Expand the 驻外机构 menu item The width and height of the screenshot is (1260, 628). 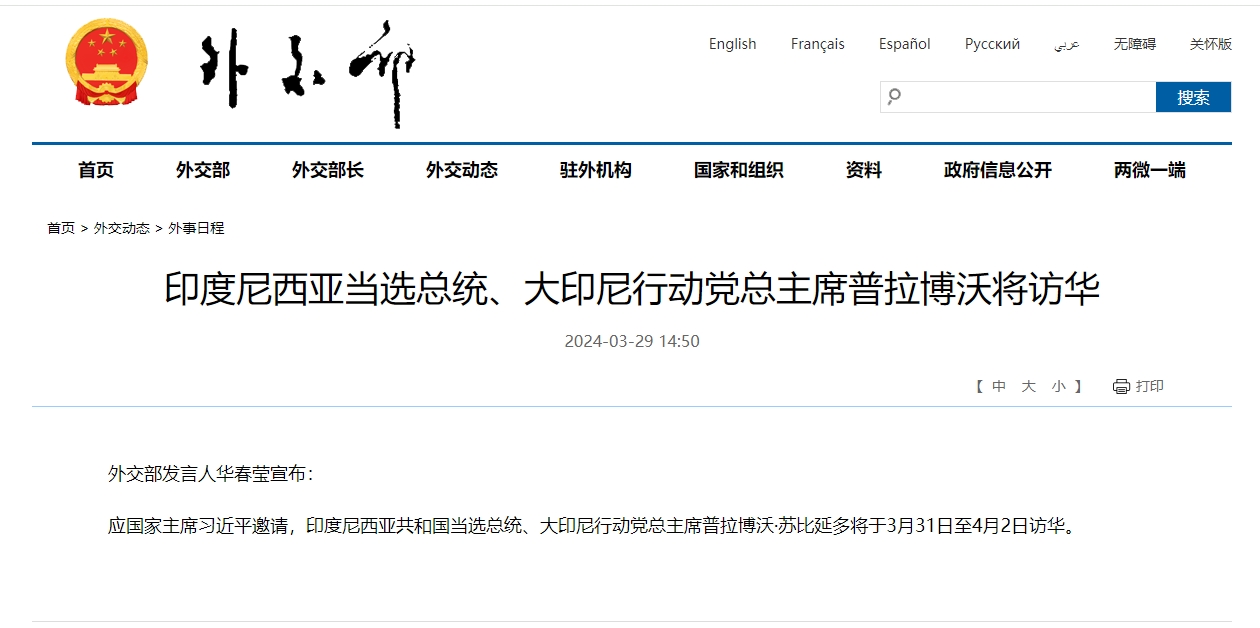tap(595, 170)
